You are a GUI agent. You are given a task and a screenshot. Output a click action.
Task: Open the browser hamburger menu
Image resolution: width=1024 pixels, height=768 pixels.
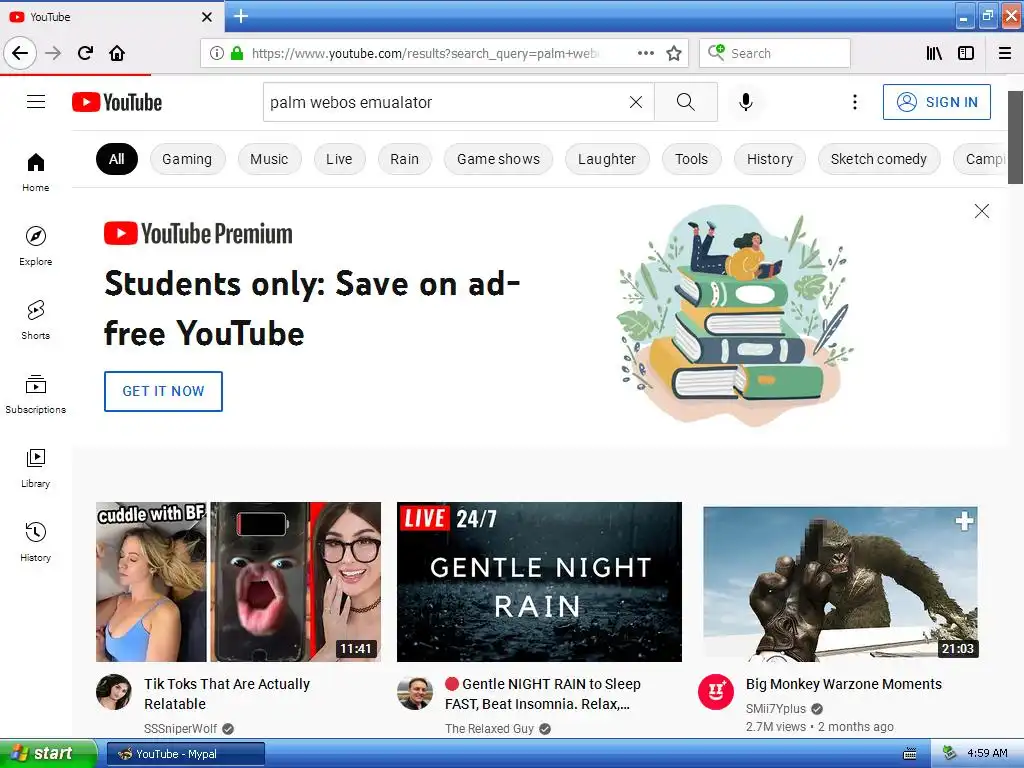click(1005, 53)
